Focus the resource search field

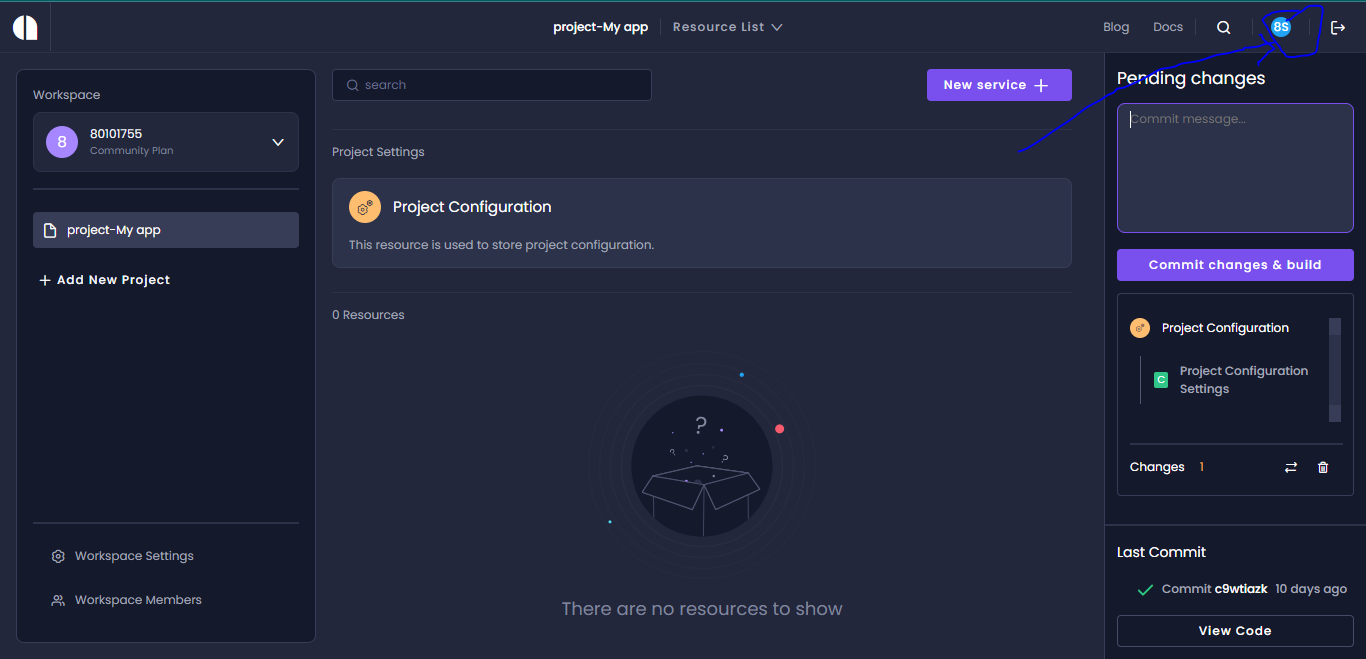pos(492,85)
